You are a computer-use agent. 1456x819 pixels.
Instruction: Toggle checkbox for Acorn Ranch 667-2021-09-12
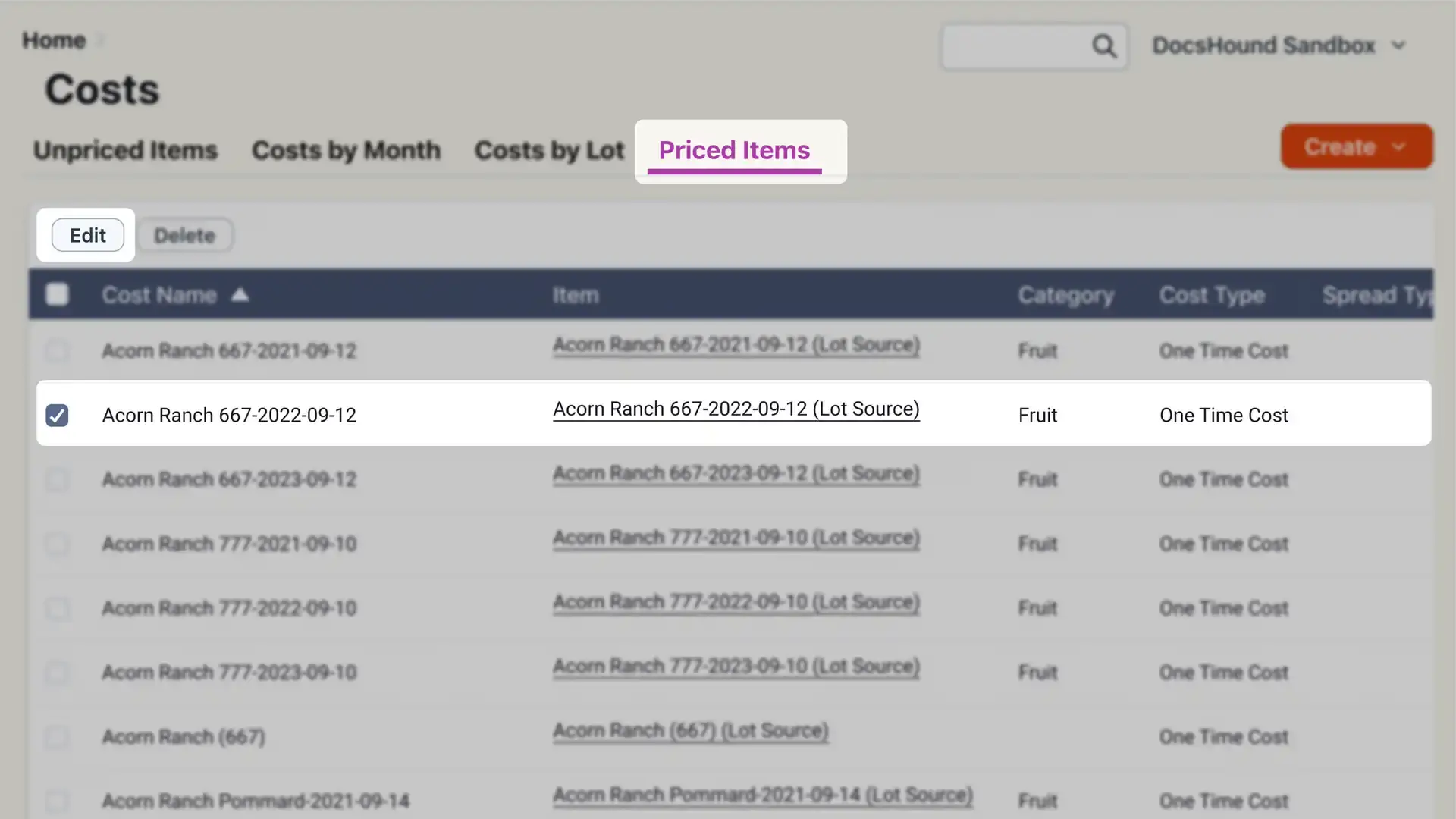pos(57,350)
